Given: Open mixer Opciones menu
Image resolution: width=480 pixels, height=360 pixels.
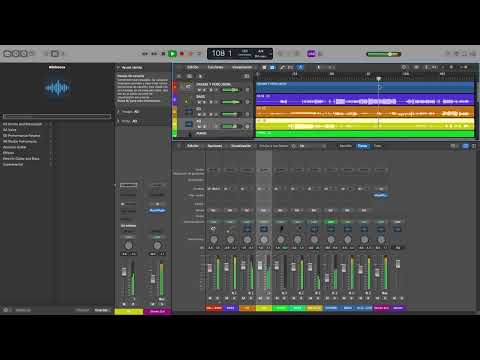Looking at the screenshot, I should tap(215, 146).
